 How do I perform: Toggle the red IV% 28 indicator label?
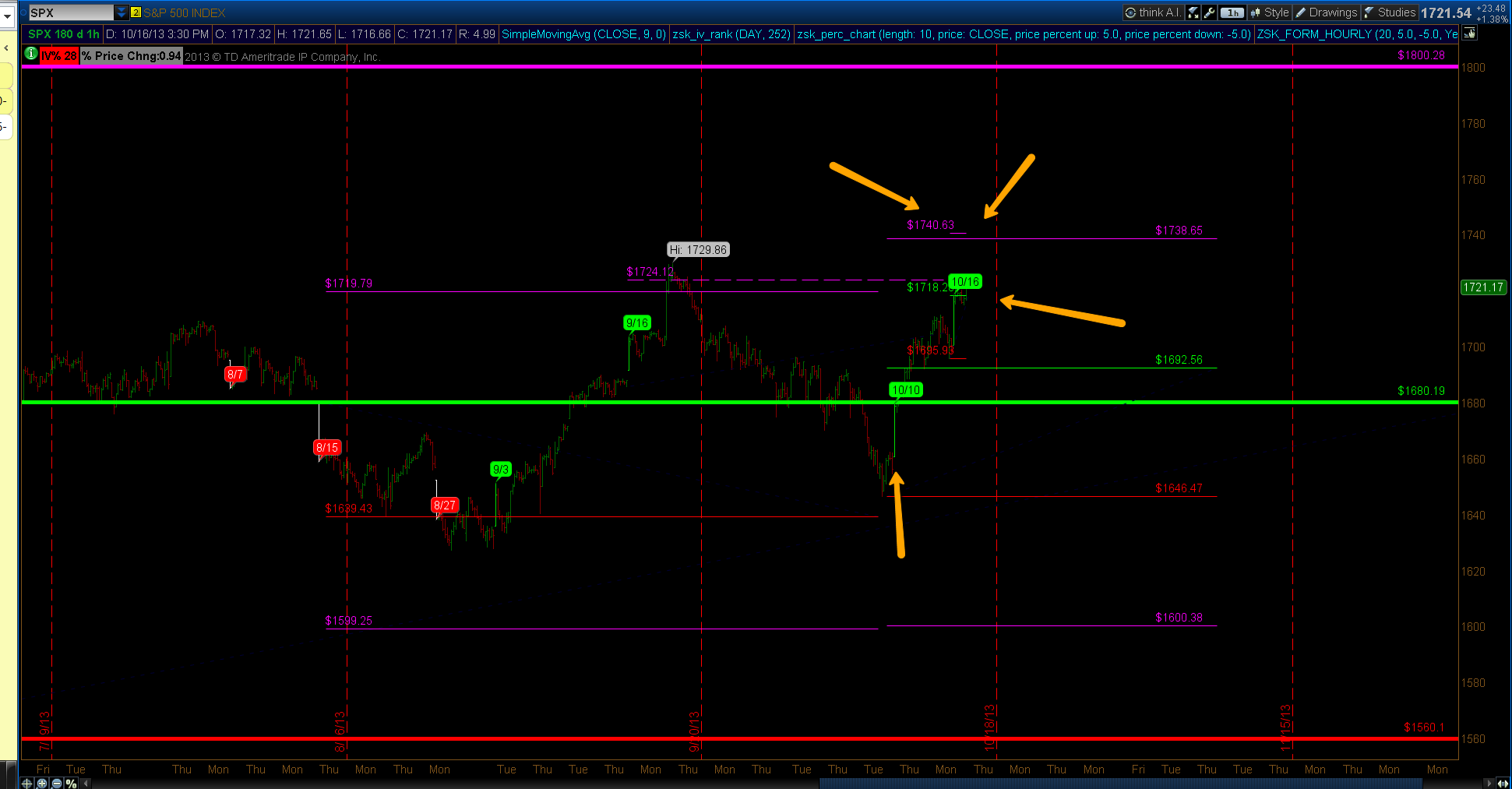tap(58, 55)
